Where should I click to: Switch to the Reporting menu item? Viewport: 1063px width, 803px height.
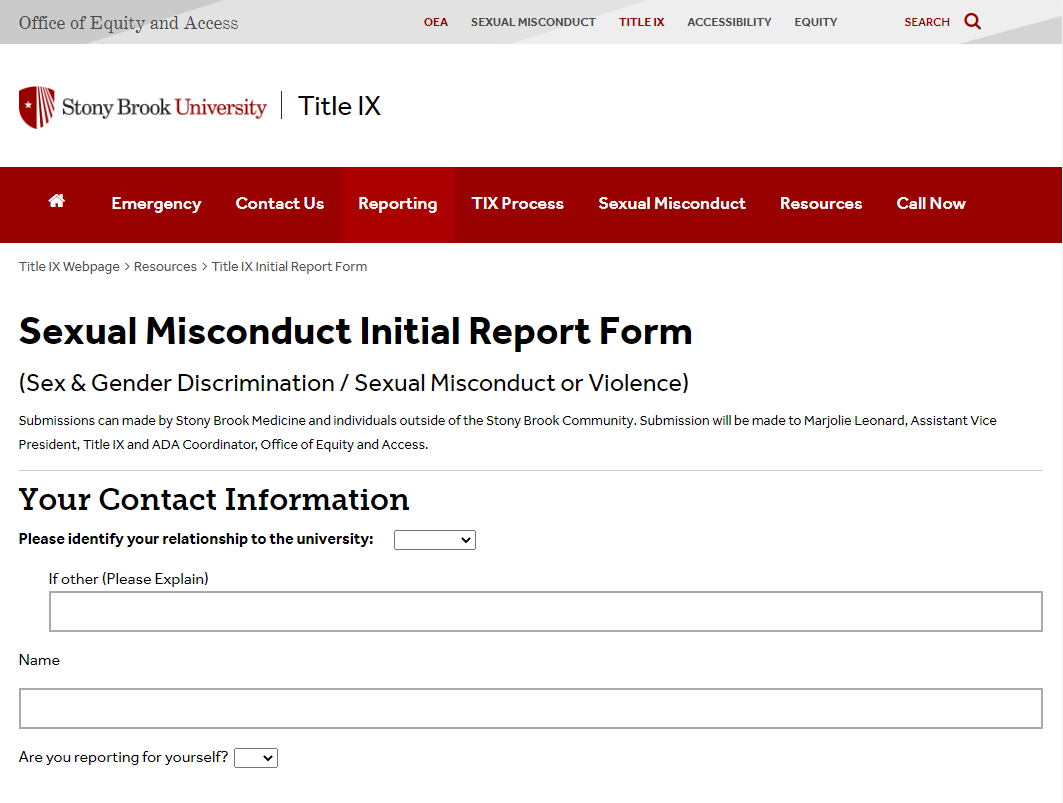(397, 203)
